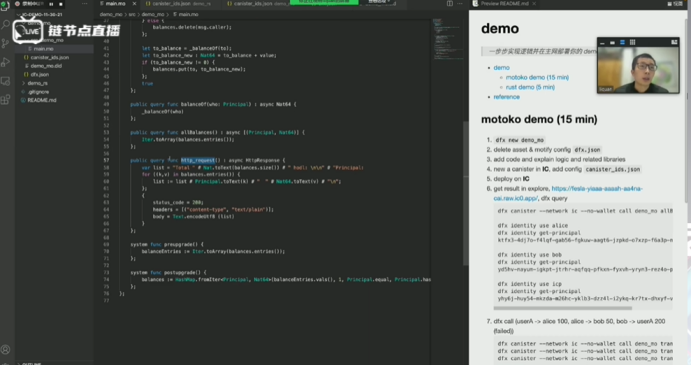Click highlighted http_request function name
692x365 pixels.
click(198, 160)
